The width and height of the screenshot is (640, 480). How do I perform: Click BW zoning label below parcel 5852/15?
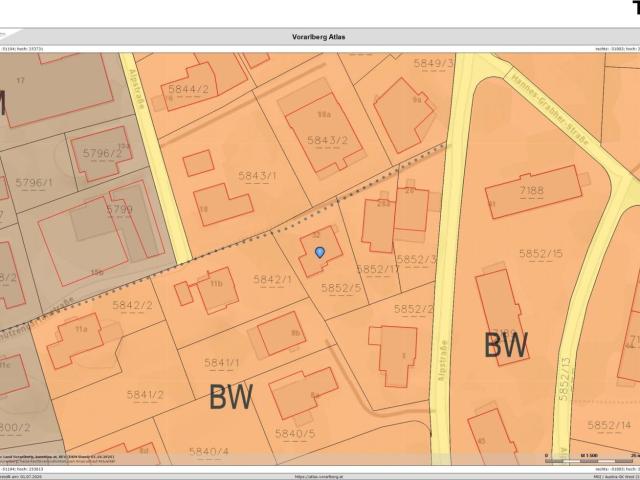pos(506,345)
